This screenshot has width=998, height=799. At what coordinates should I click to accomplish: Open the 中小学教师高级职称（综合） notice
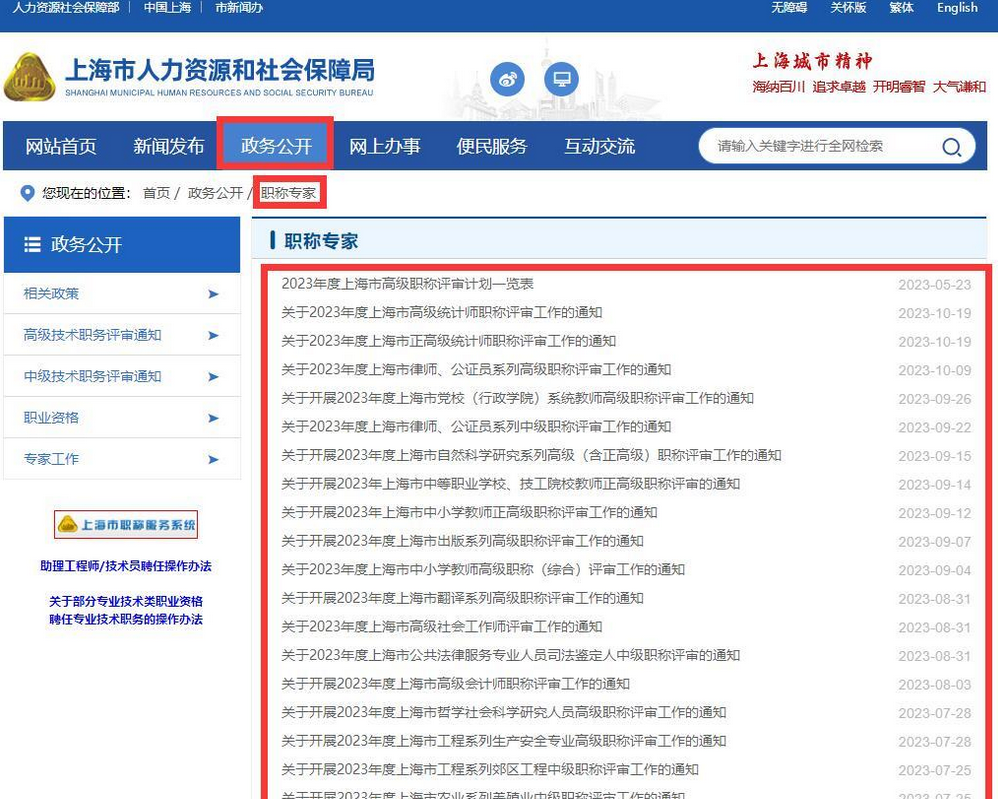tap(483, 569)
